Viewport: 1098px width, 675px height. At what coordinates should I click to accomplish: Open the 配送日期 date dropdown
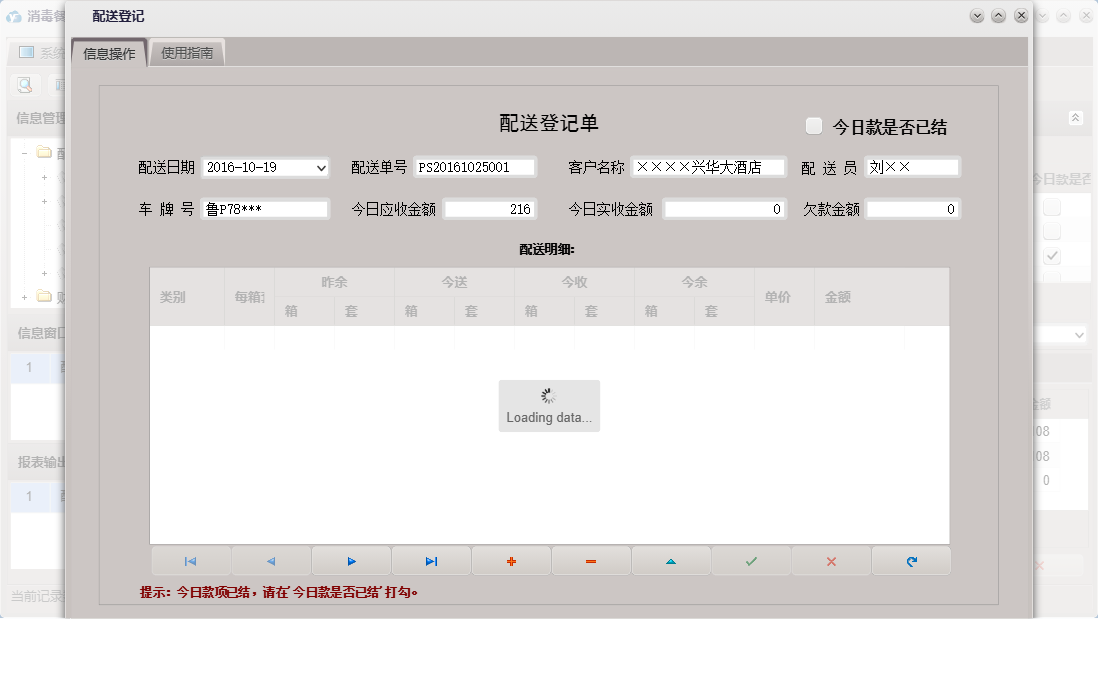[x=319, y=168]
